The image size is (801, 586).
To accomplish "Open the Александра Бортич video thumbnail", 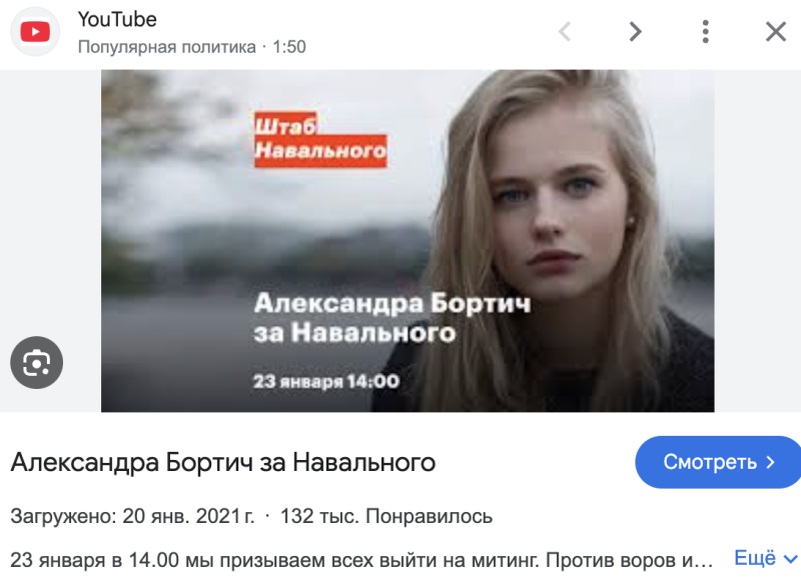I will [x=408, y=241].
